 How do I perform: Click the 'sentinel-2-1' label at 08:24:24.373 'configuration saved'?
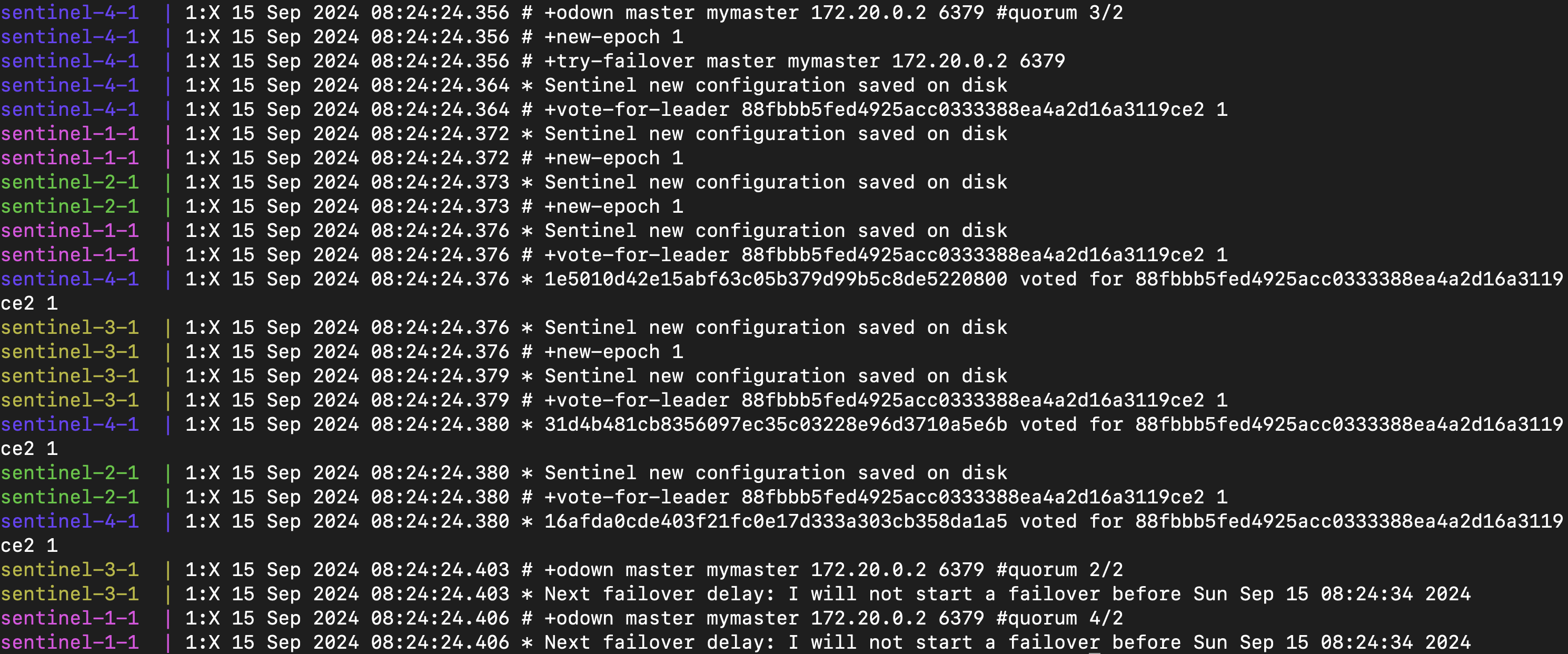point(70,182)
